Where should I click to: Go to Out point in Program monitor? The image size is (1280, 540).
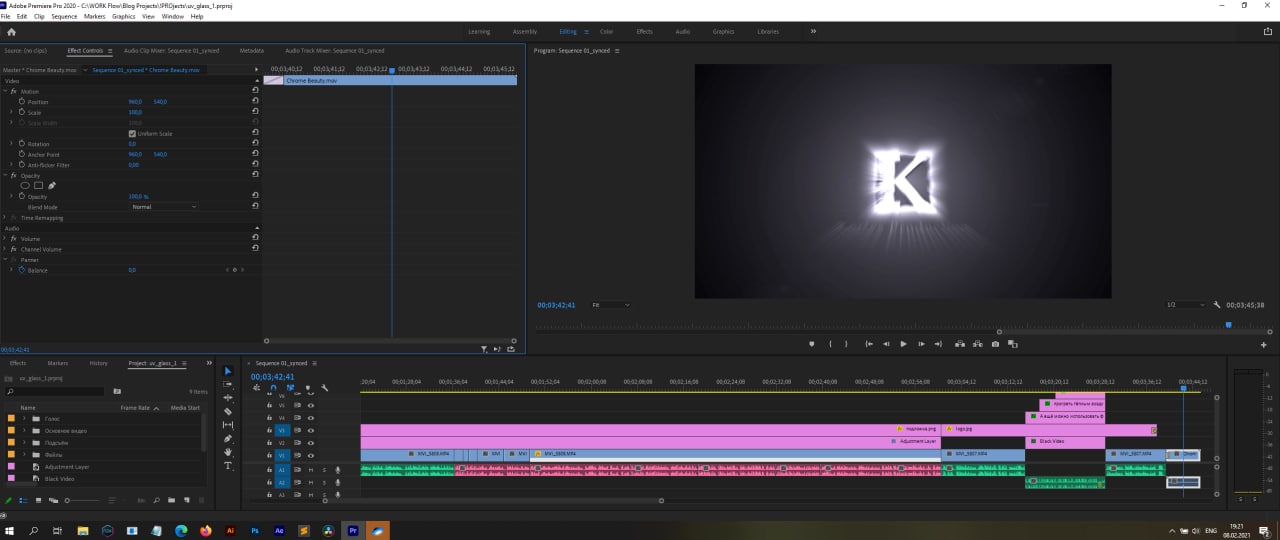pos(937,344)
